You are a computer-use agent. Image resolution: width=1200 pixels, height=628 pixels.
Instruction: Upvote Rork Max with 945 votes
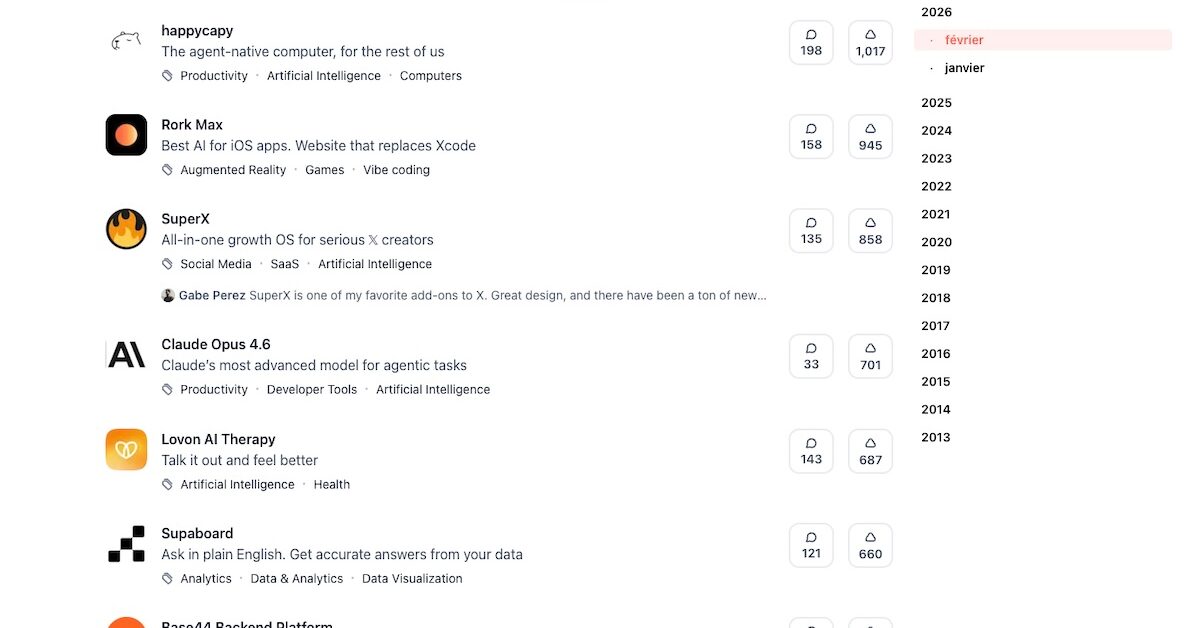click(870, 135)
